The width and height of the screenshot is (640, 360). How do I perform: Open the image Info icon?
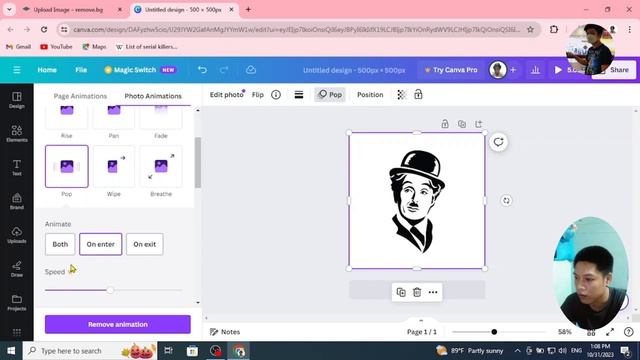tap(276, 95)
